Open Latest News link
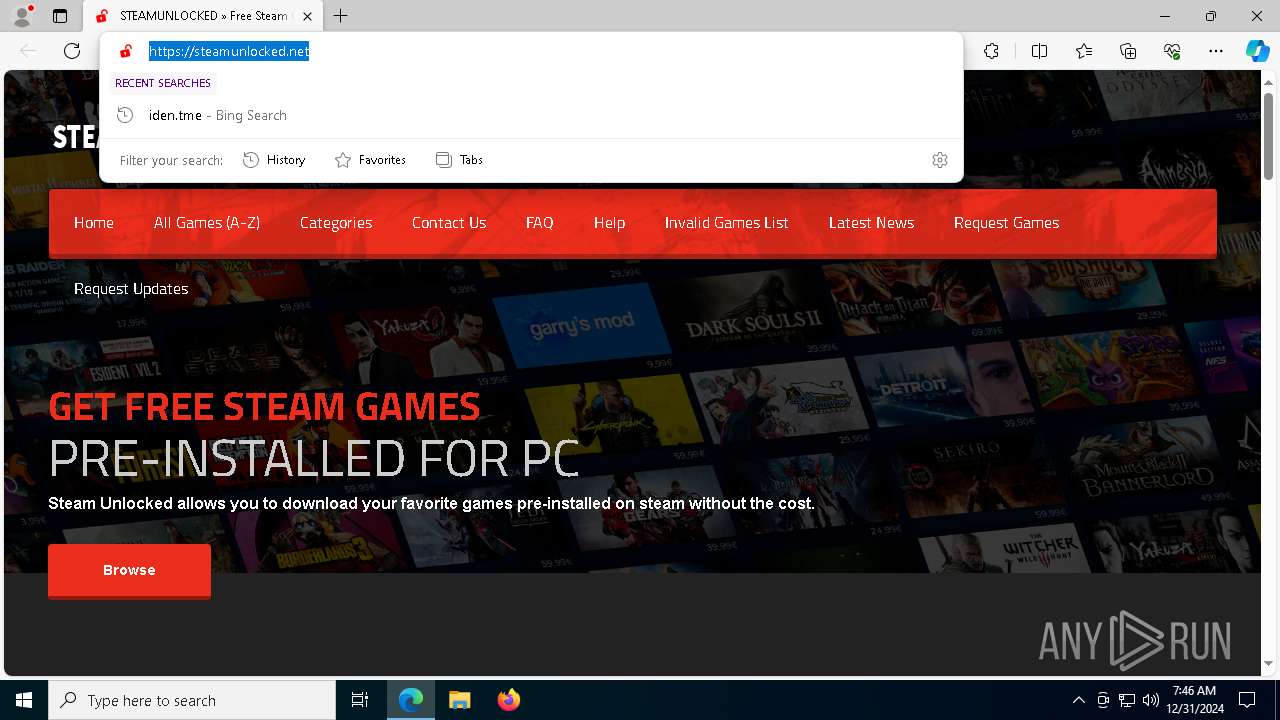1280x720 pixels. click(872, 223)
